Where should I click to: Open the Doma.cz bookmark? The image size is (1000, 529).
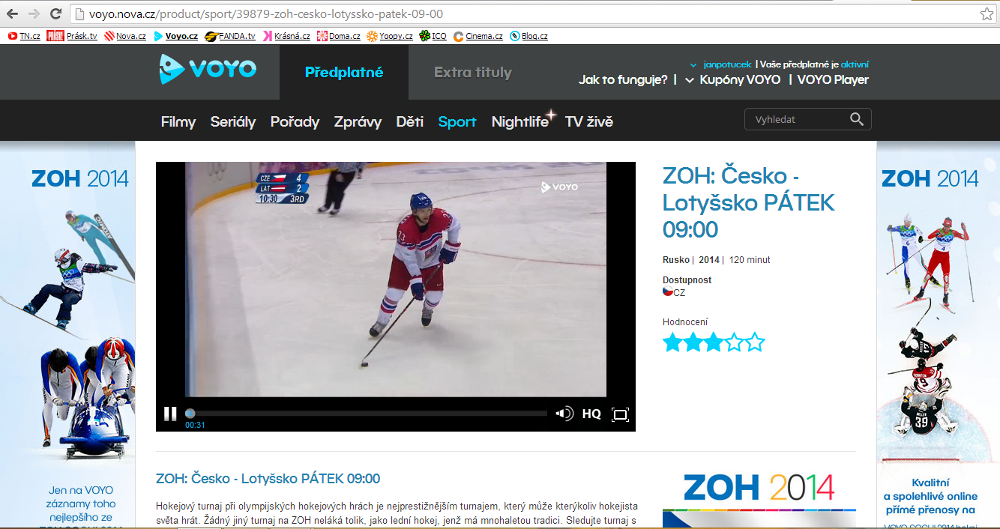(339, 36)
